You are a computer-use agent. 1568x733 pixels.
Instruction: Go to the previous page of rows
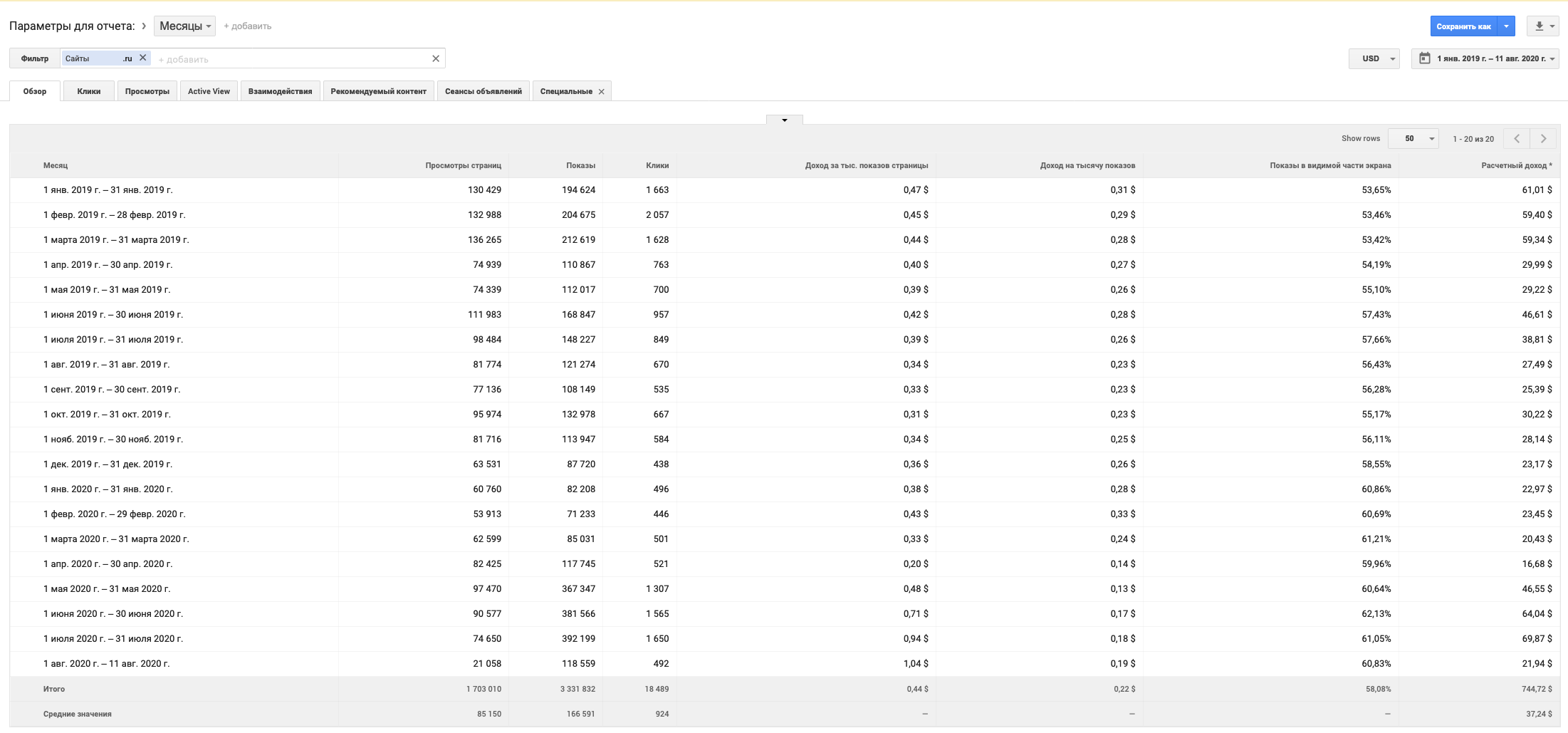pos(1517,139)
